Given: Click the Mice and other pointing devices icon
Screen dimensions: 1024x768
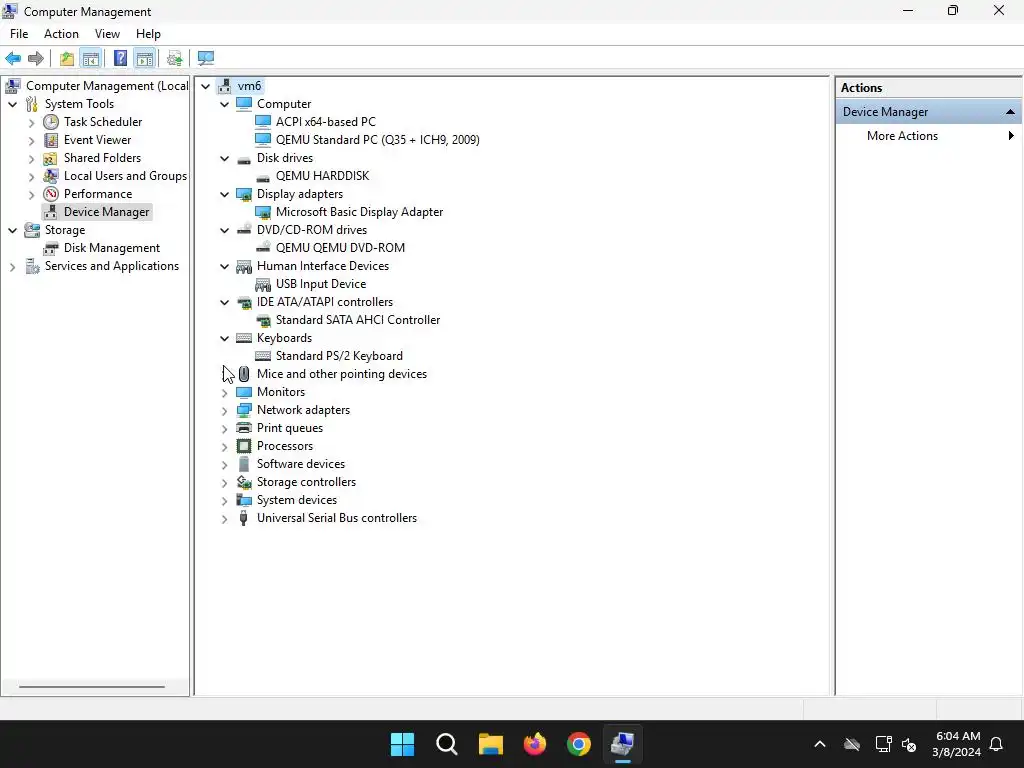Looking at the screenshot, I should [x=244, y=374].
